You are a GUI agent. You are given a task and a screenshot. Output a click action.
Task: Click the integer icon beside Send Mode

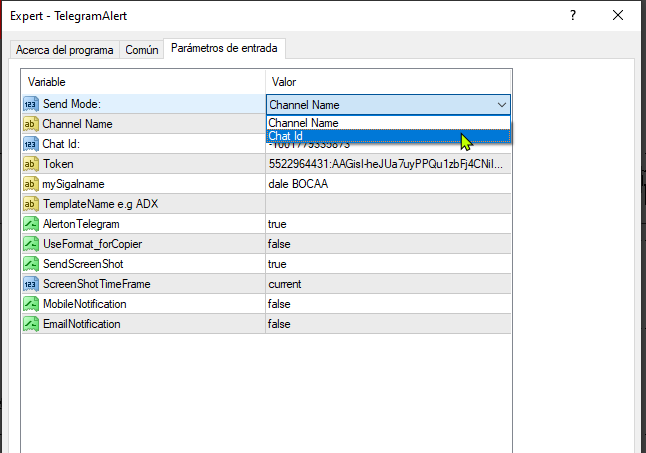click(x=31, y=104)
